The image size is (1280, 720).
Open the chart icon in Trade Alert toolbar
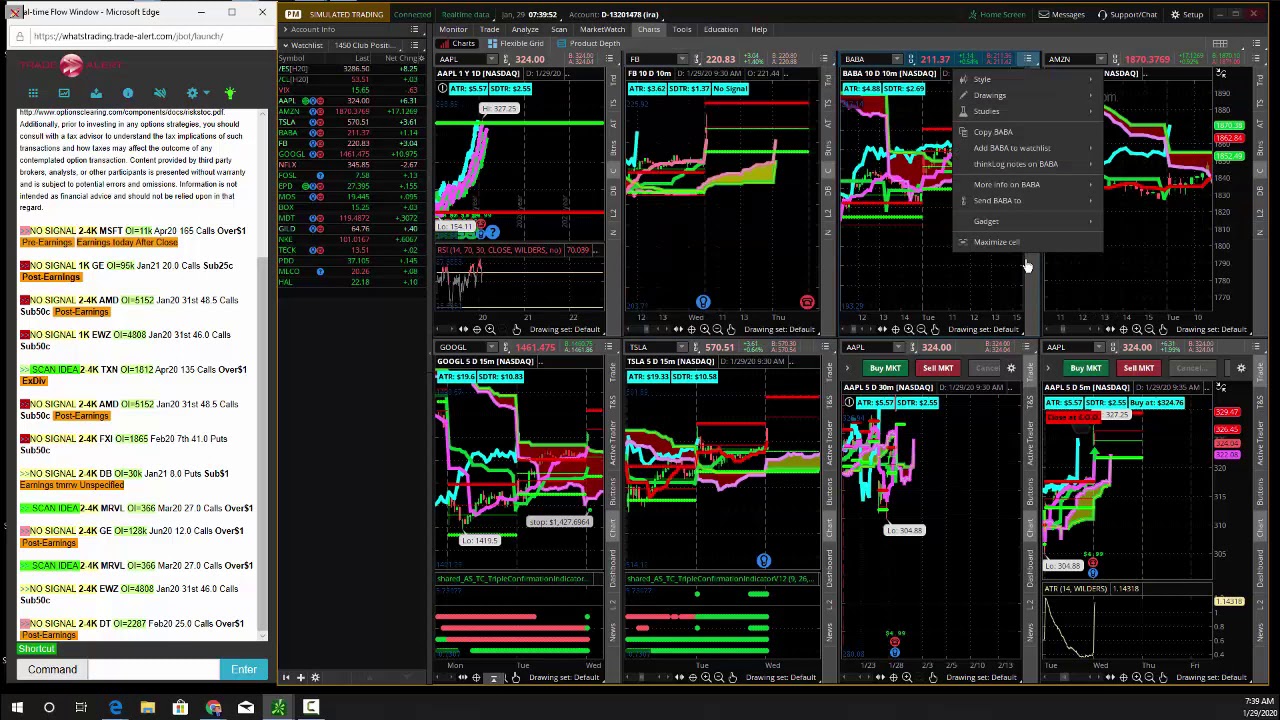pyautogui.click(x=64, y=93)
